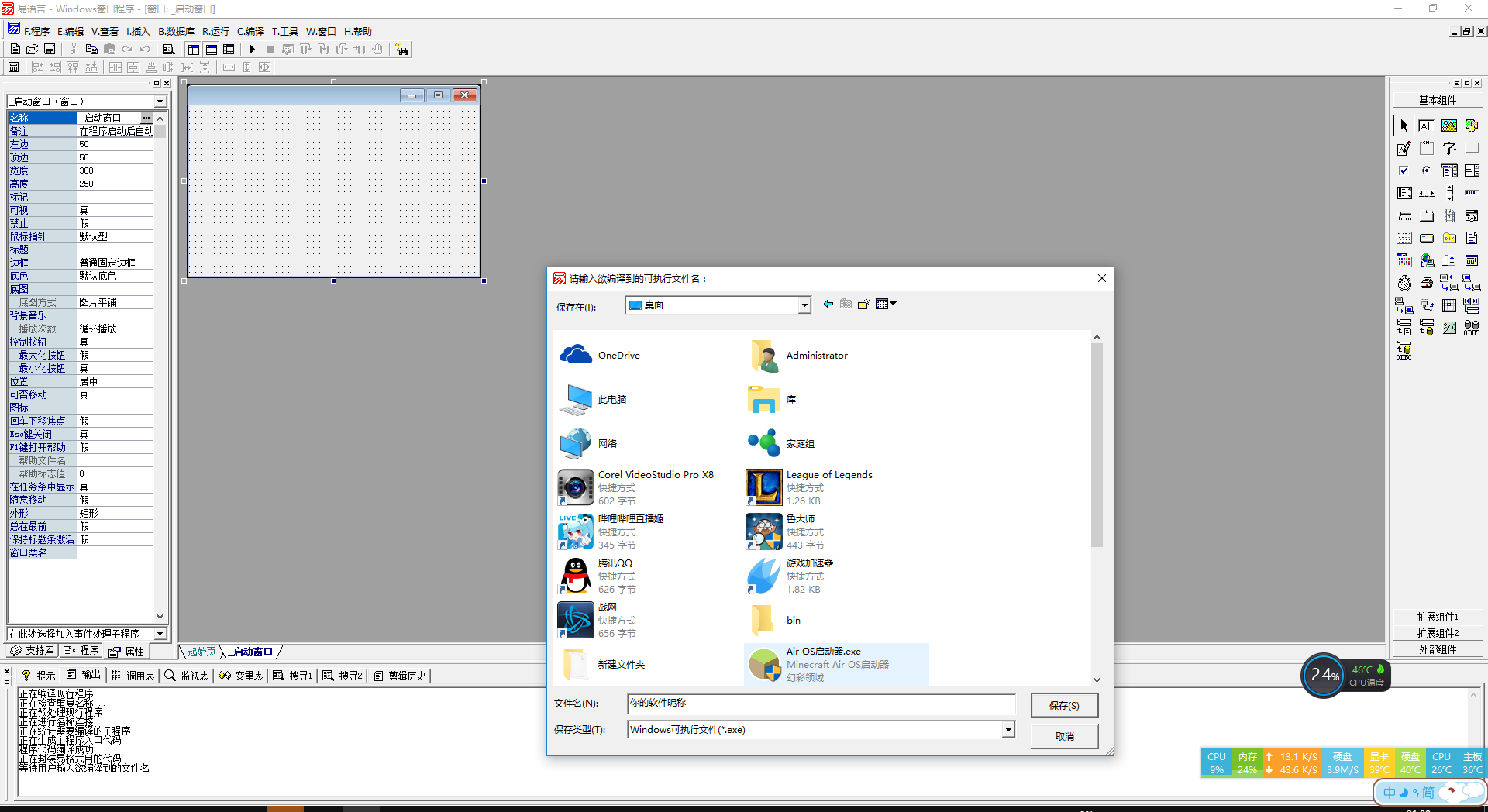Click the 扩展组件1 button
Screen dimensions: 1488x812
pyautogui.click(x=1438, y=617)
